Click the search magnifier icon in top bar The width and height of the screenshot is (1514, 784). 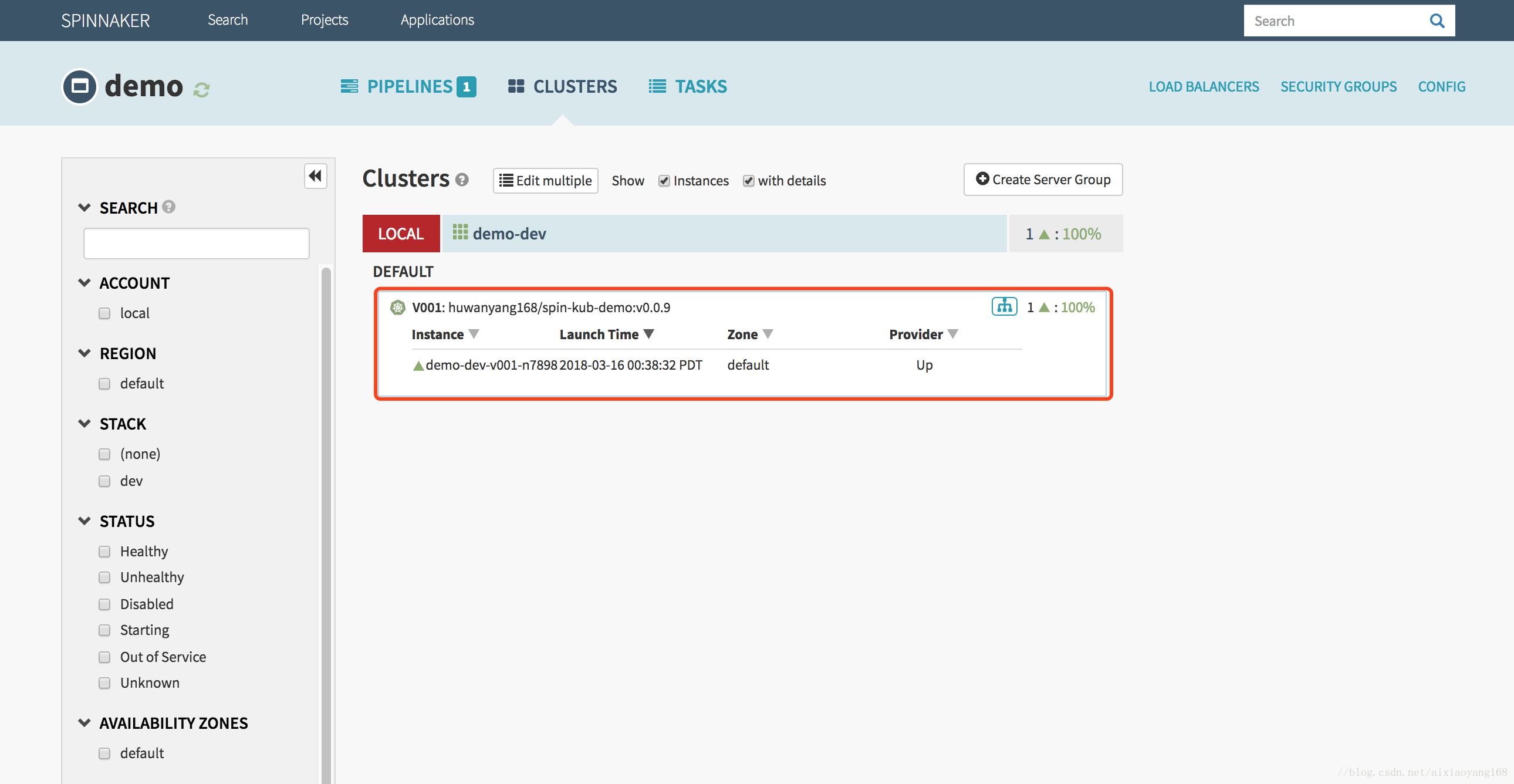(1437, 21)
